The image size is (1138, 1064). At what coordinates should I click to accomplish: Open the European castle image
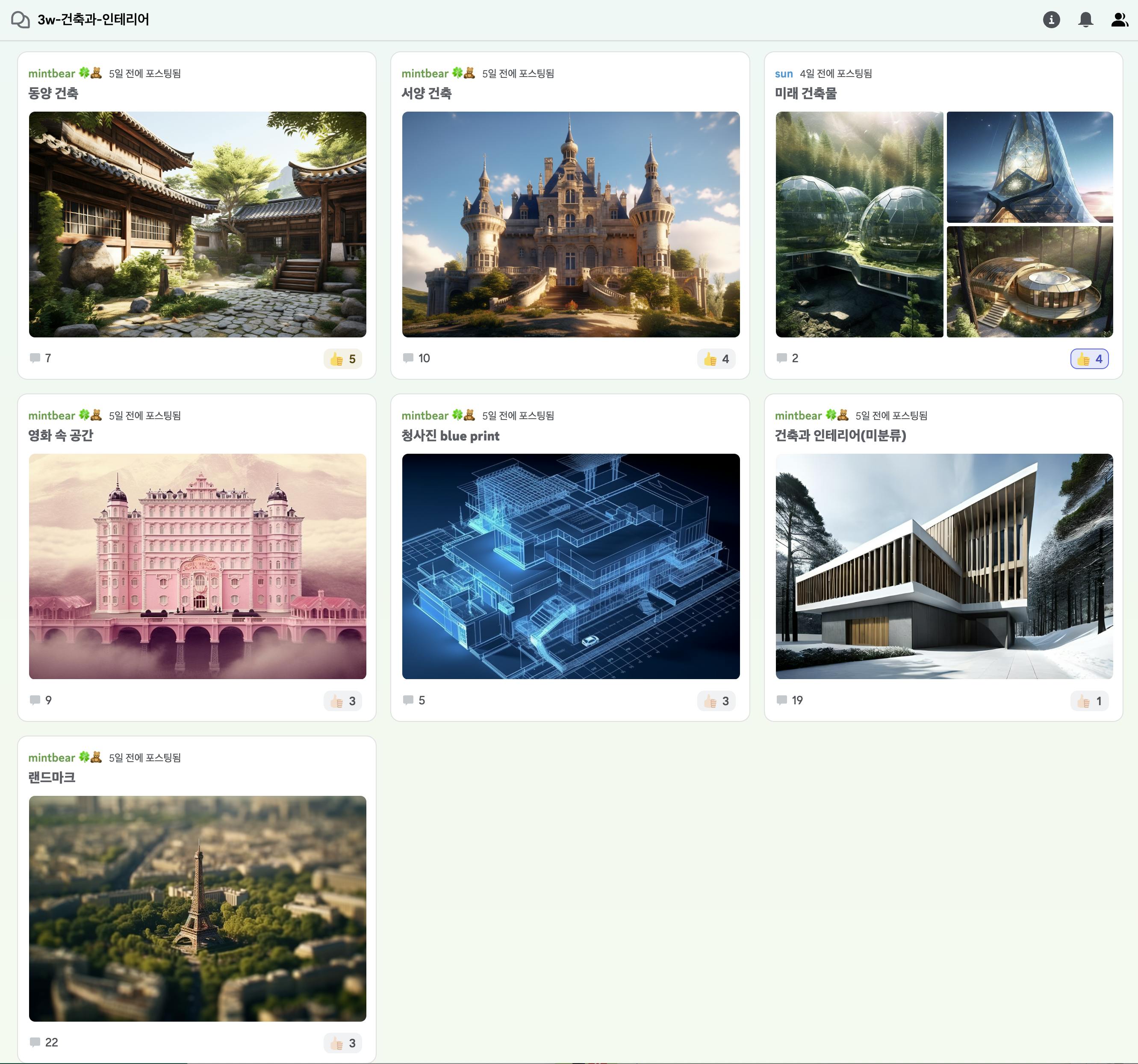(x=571, y=224)
